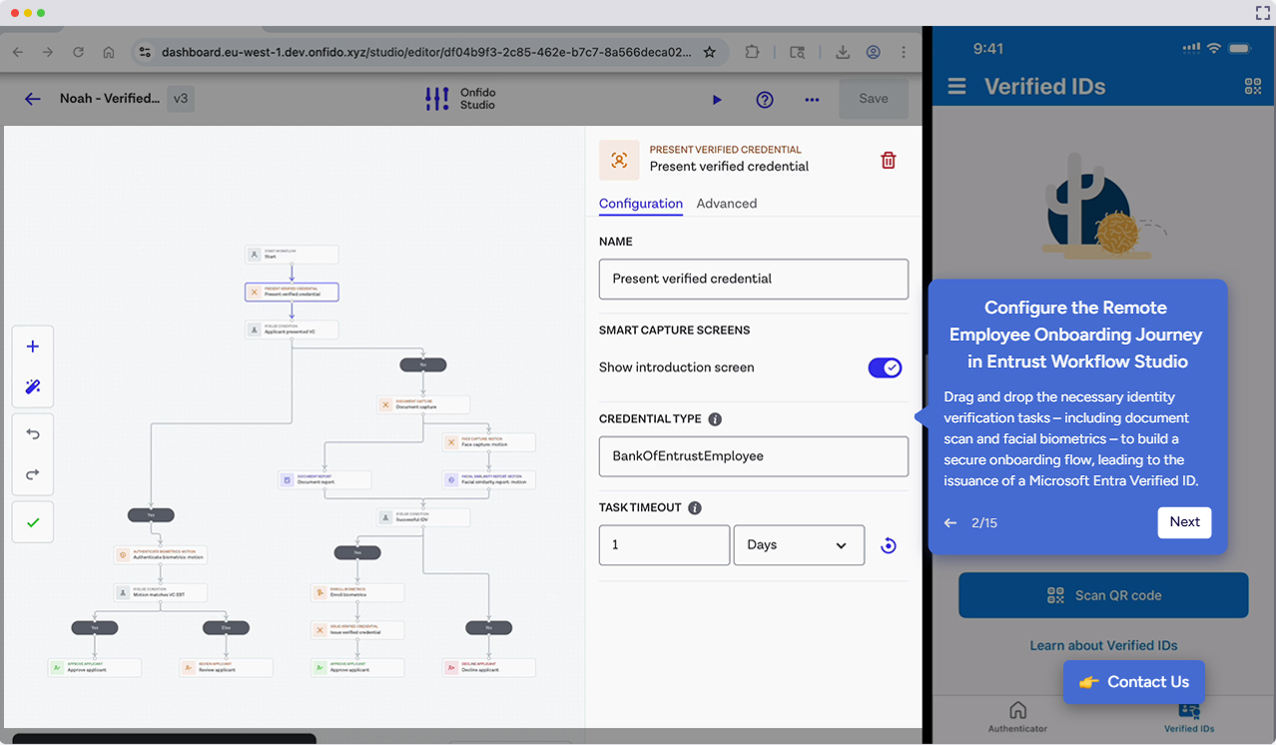Open the three-dot more options menu
This screenshot has height=745, width=1276.
(x=812, y=100)
